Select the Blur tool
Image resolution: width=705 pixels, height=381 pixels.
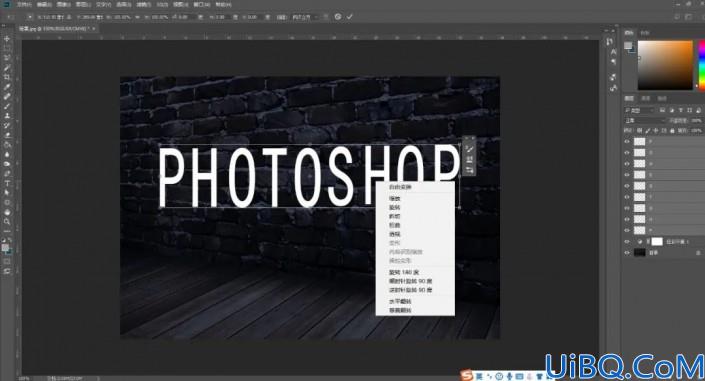point(7,154)
